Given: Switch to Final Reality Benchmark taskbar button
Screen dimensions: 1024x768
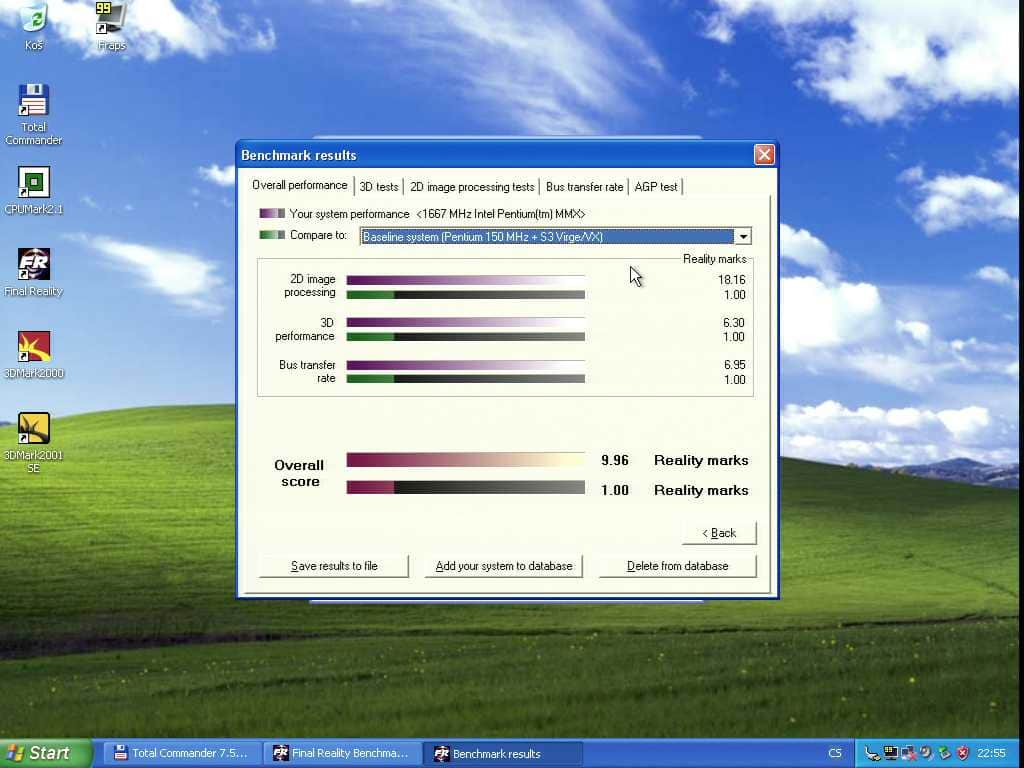Looking at the screenshot, I should point(342,754).
